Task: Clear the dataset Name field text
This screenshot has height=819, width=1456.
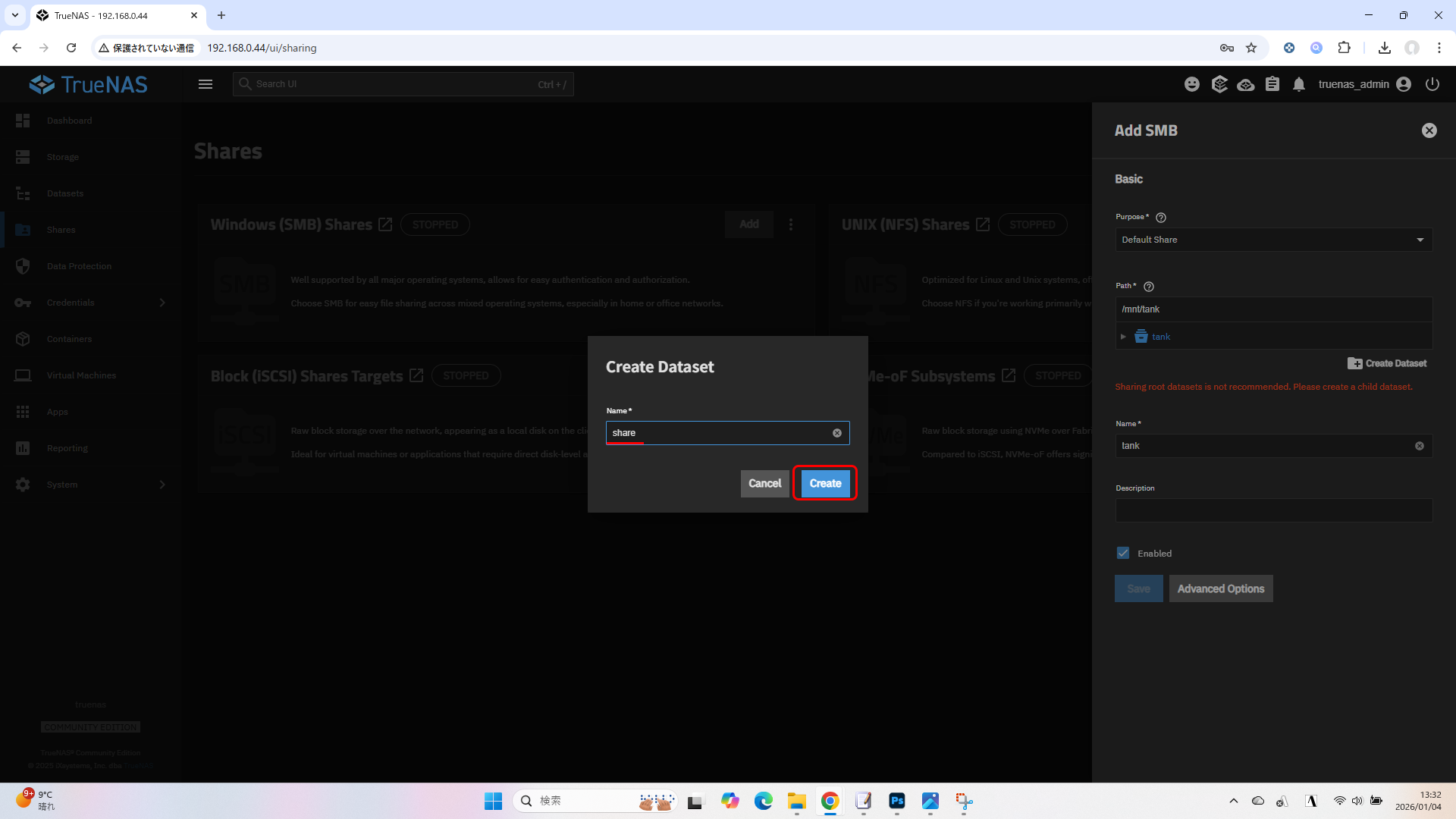Action: coord(837,433)
